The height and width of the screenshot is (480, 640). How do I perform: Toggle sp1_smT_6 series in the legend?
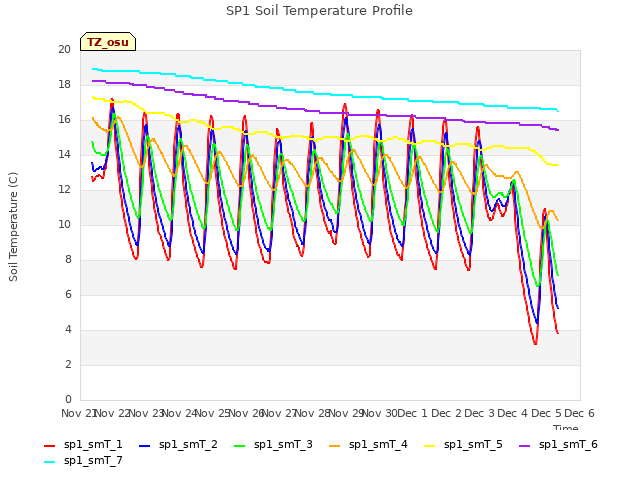(x=558, y=444)
